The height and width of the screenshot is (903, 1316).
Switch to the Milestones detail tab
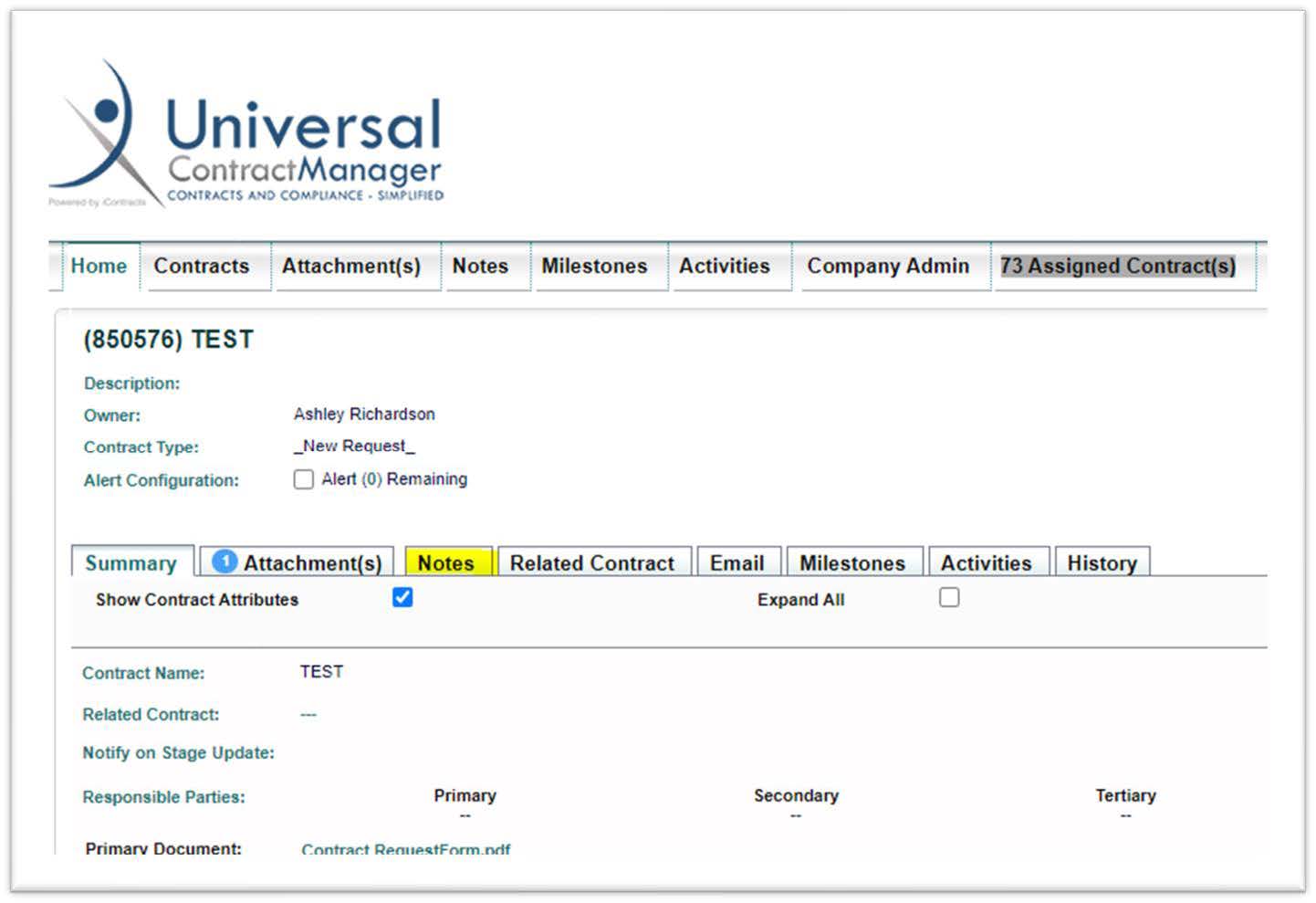(x=853, y=562)
